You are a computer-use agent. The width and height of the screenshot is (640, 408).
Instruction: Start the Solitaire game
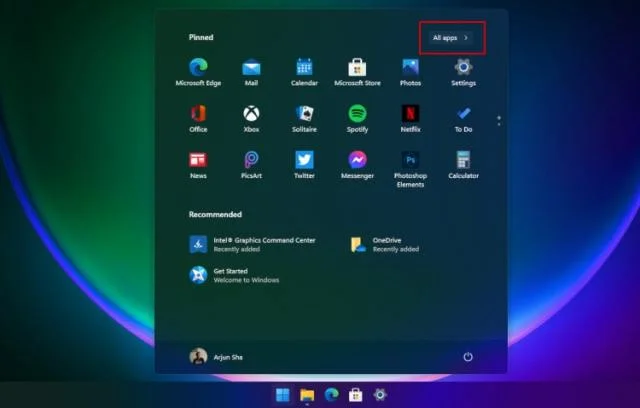tap(304, 119)
